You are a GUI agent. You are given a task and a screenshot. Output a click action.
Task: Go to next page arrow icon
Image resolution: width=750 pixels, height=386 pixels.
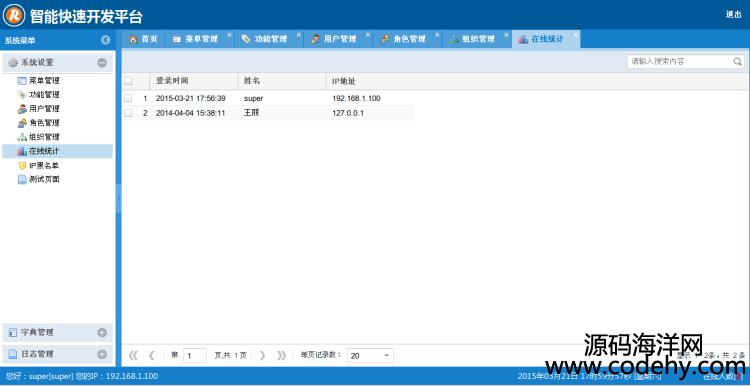point(262,355)
